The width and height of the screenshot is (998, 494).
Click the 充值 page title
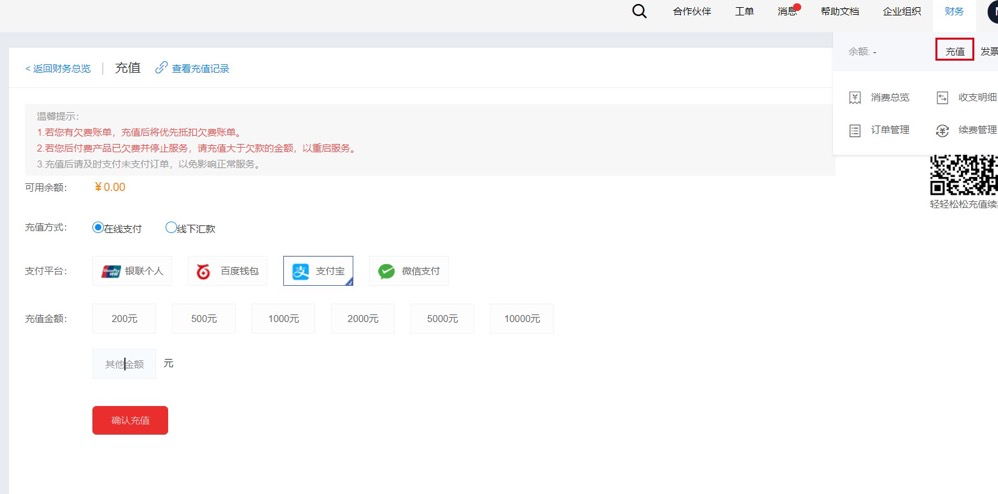(127, 67)
